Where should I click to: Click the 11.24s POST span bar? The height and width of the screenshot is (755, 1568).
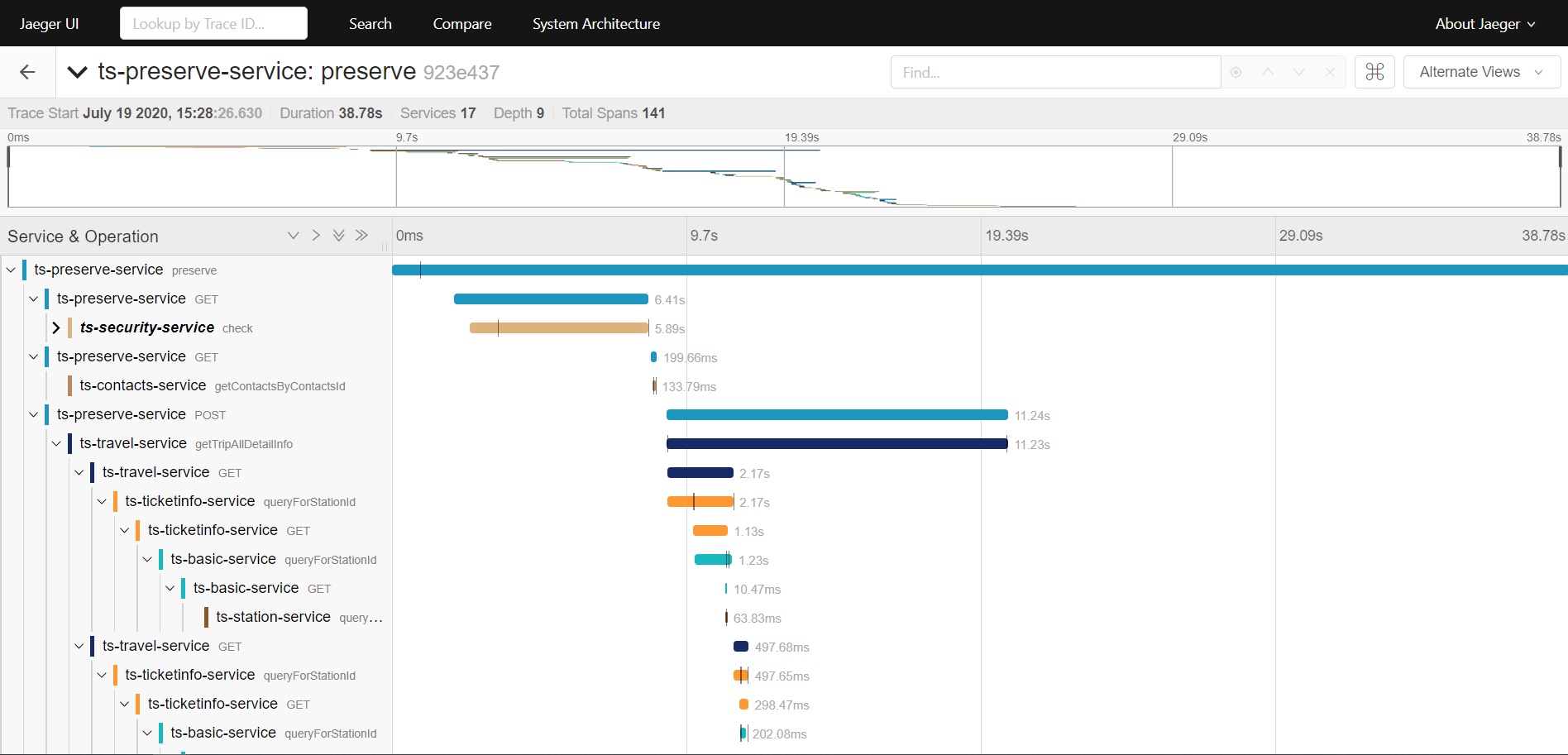point(837,415)
